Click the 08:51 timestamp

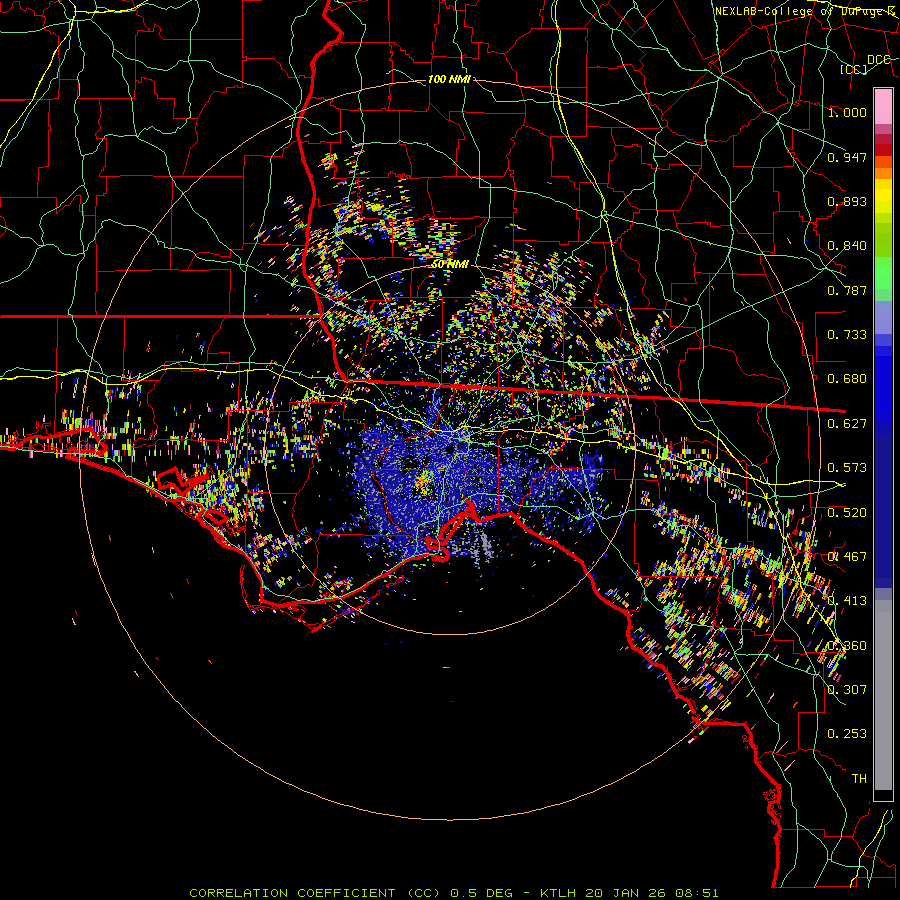pyautogui.click(x=696, y=893)
